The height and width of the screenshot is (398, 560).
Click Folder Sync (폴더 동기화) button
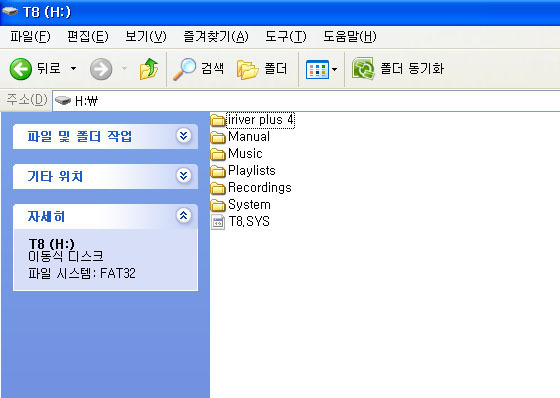[398, 69]
